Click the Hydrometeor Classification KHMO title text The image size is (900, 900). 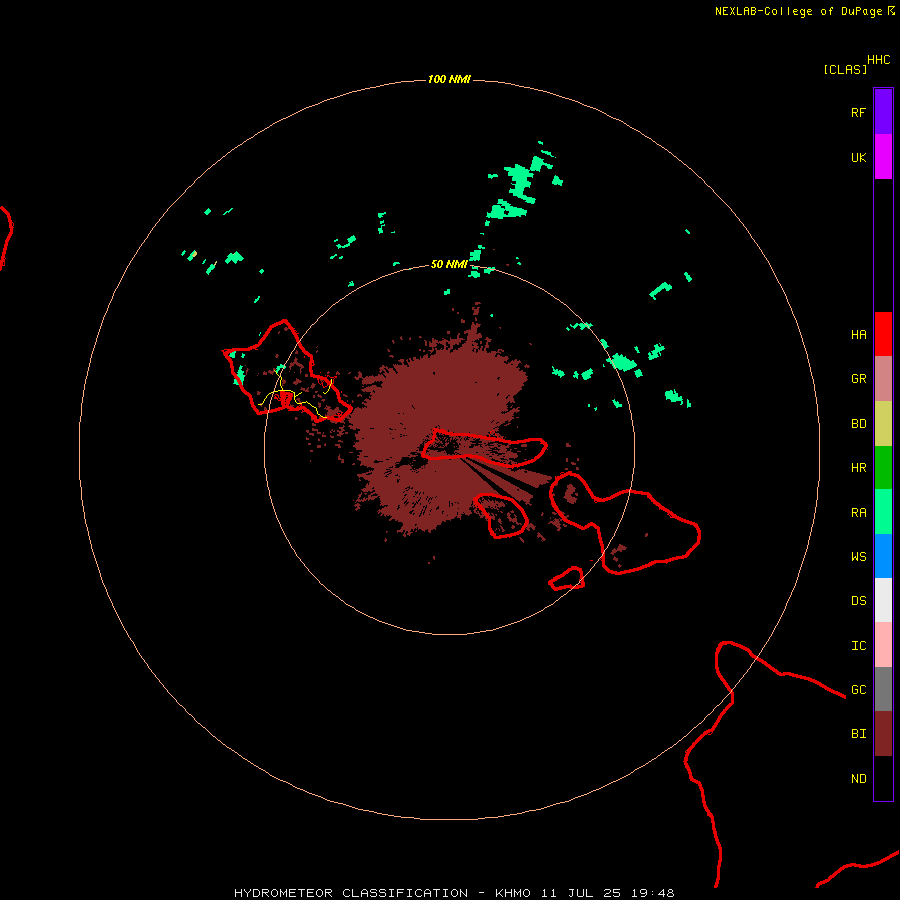tap(454, 893)
